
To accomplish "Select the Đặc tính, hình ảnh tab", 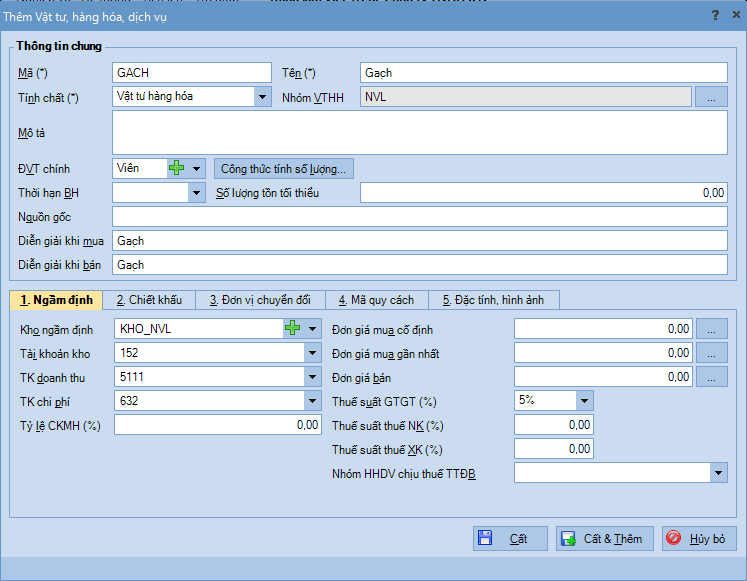I will [493, 300].
